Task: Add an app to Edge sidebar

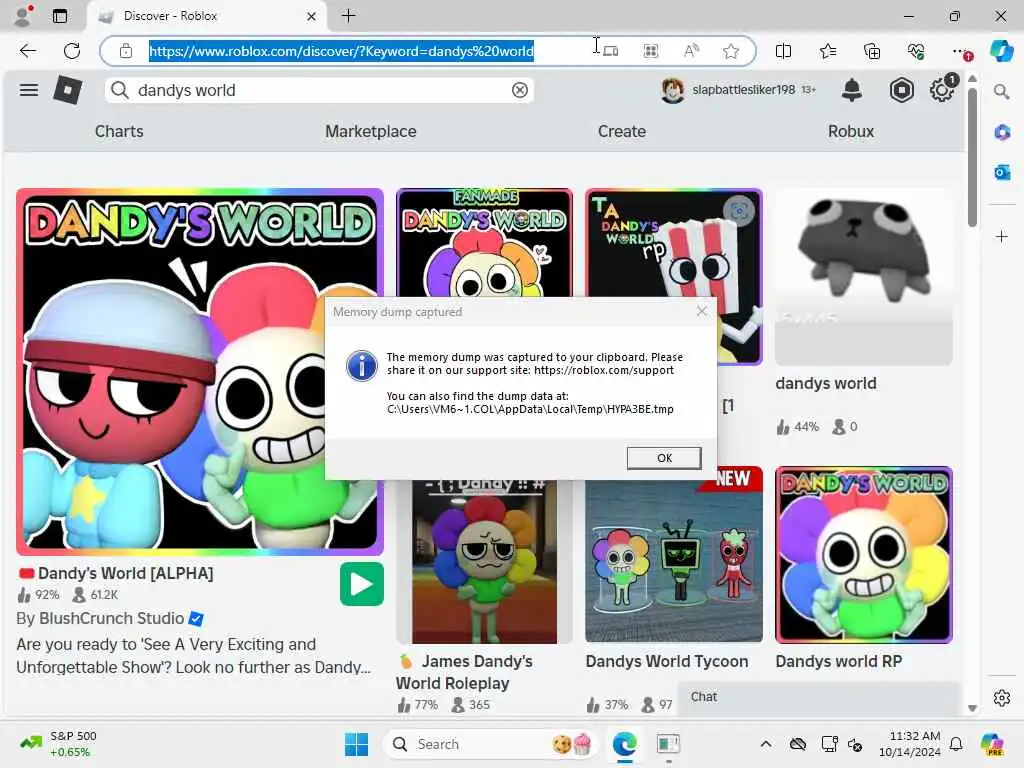Action: pos(1002,236)
